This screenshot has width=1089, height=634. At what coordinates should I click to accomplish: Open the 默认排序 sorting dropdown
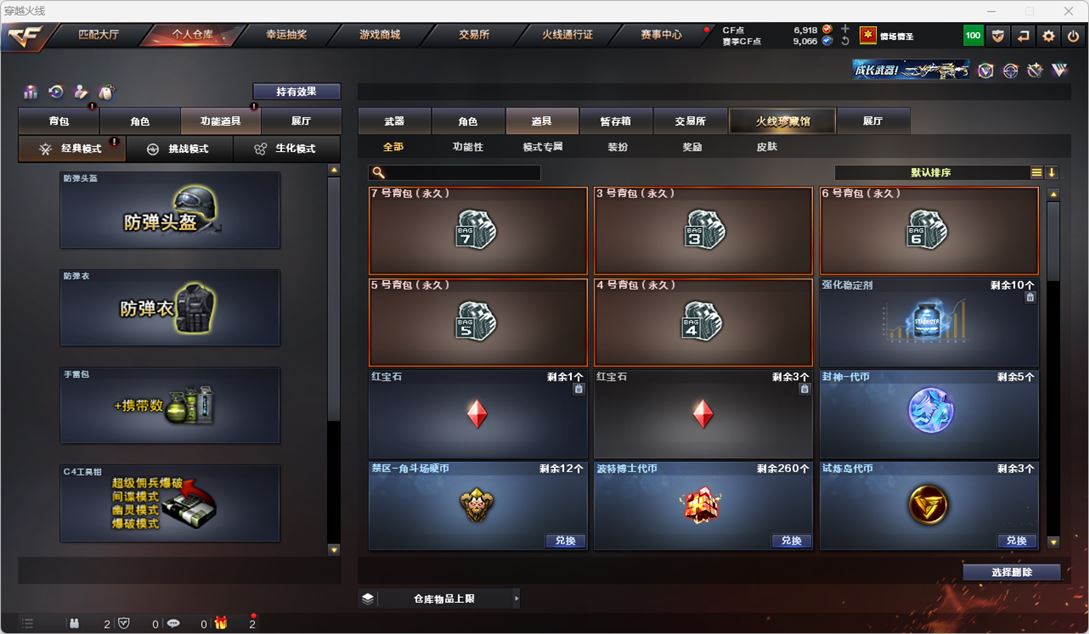[931, 172]
